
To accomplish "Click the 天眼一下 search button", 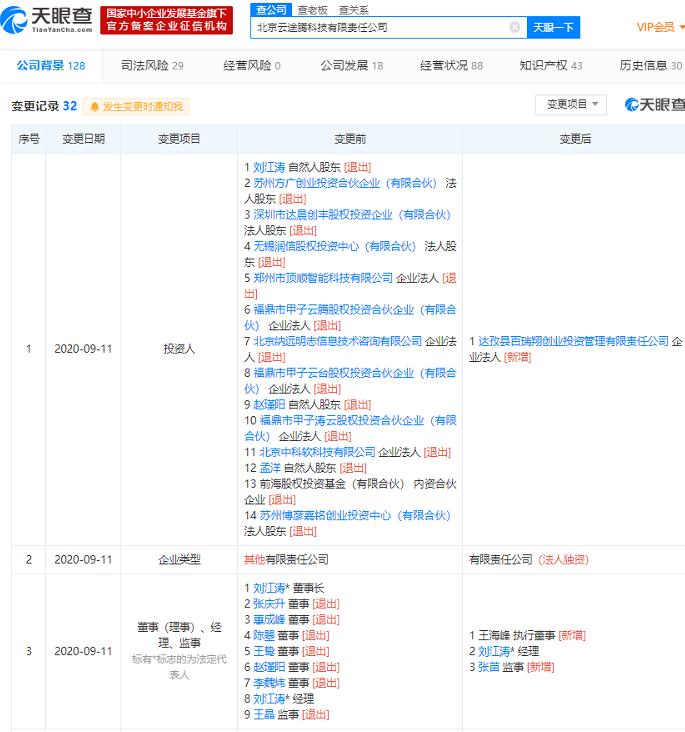I will [553, 28].
